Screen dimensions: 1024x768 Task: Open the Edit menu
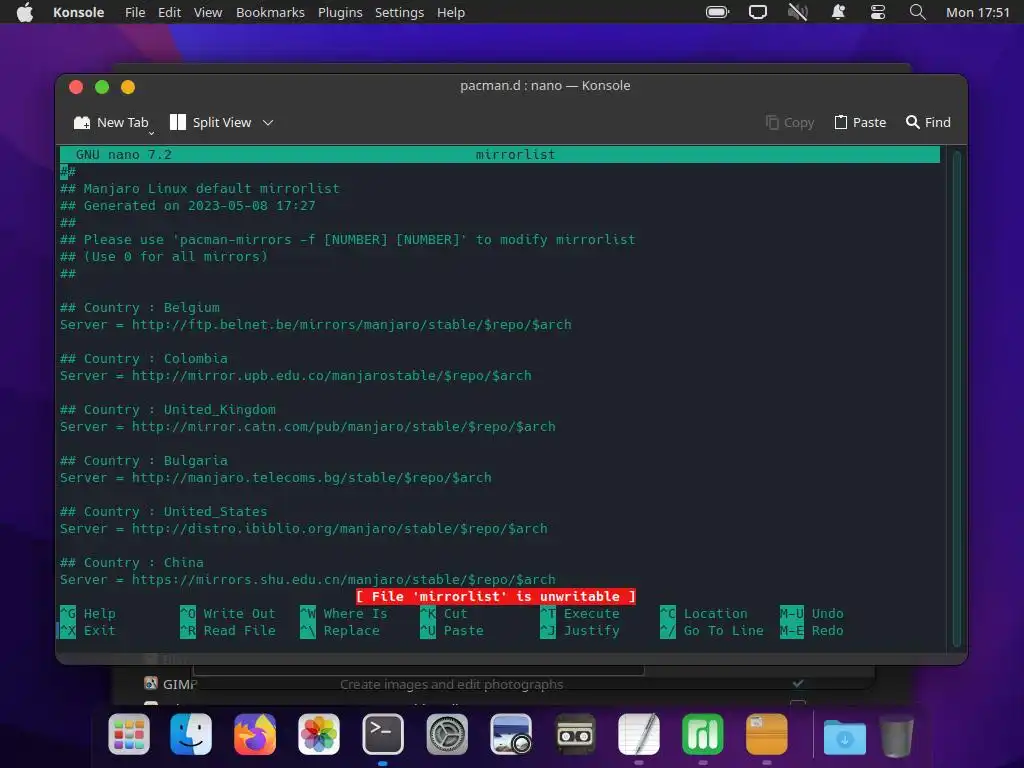[169, 12]
